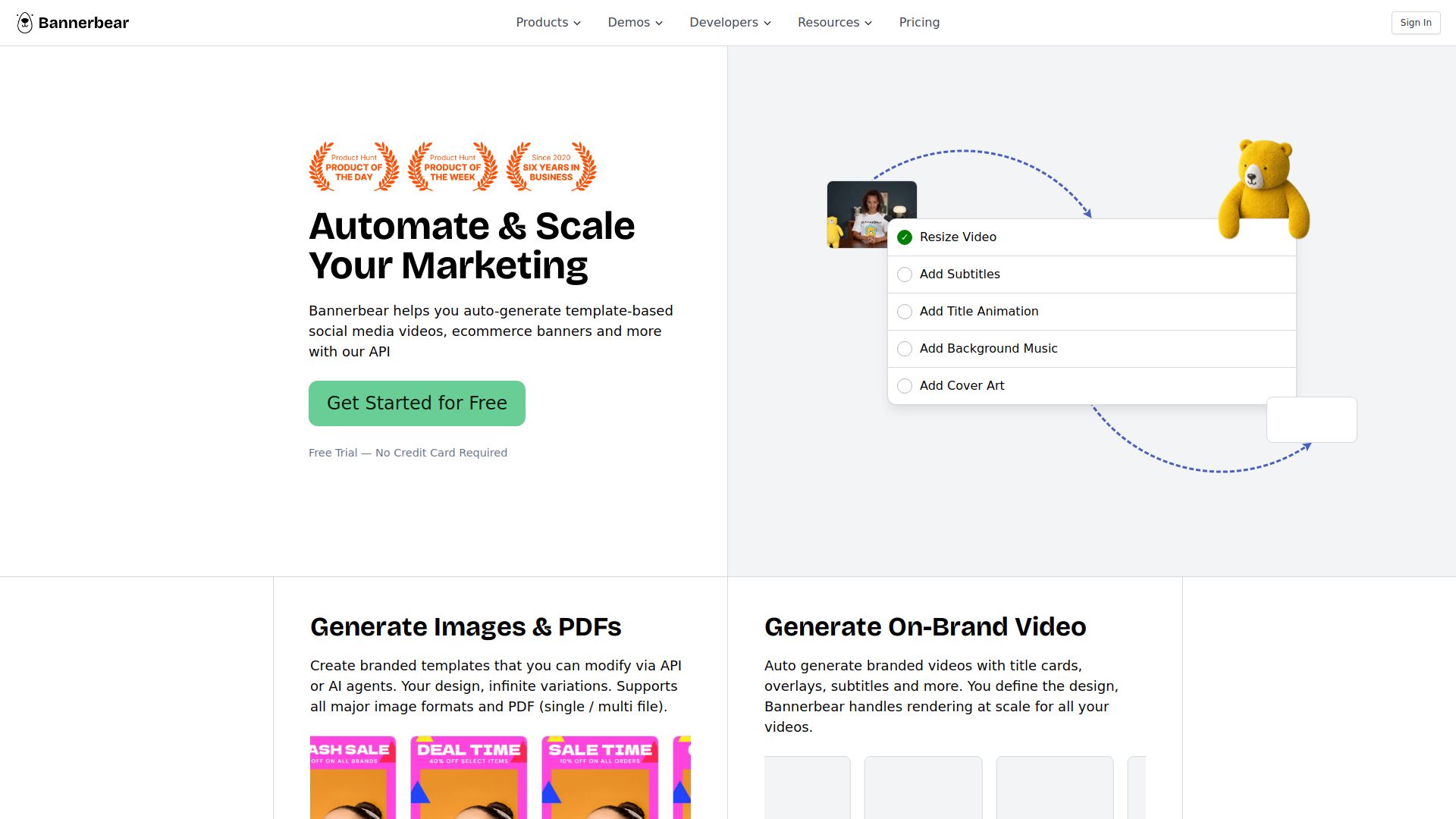Click the Bannerbear brand name link
This screenshot has height=819, width=1456.
[83, 23]
